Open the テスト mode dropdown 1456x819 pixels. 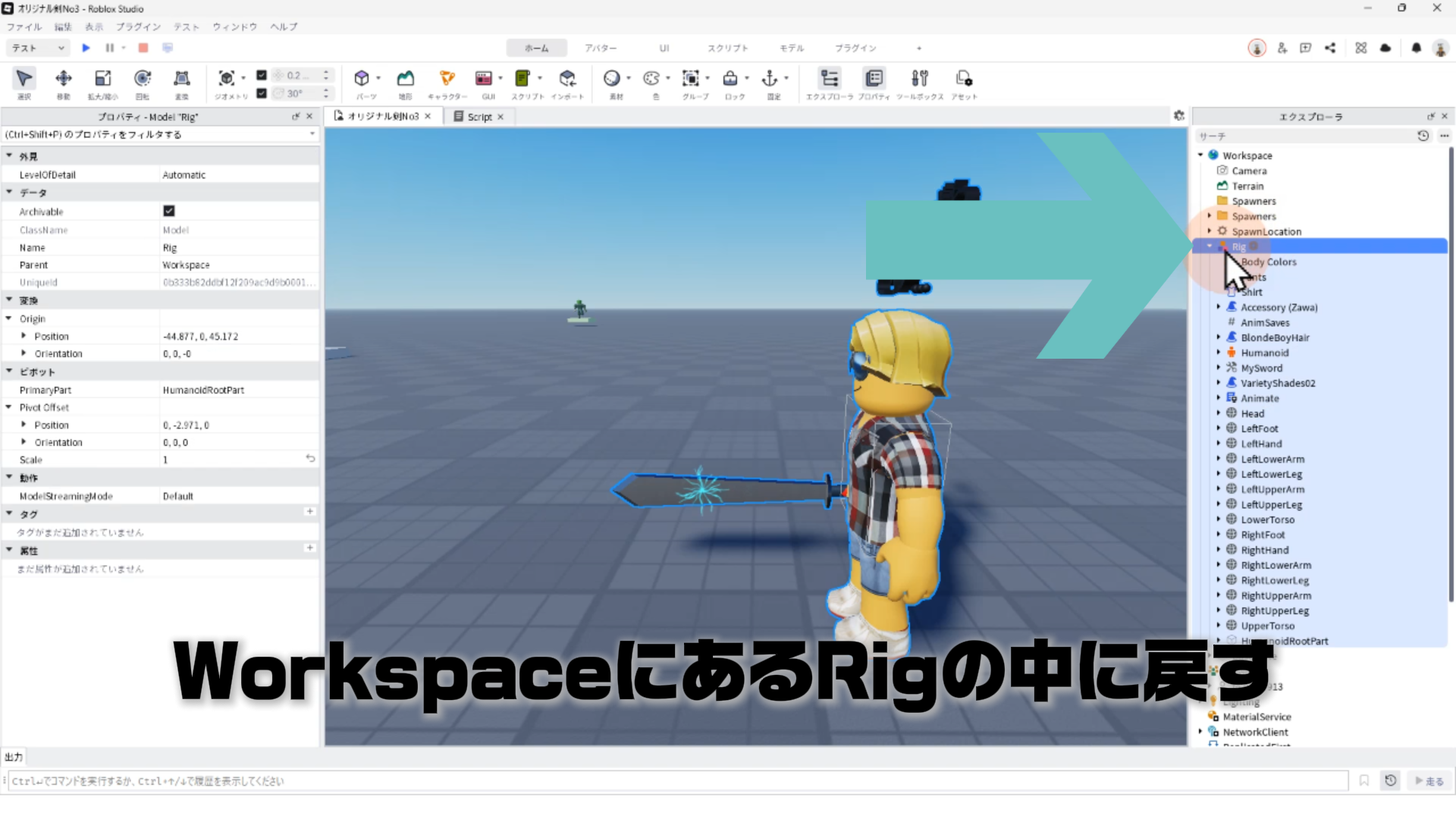[x=39, y=48]
